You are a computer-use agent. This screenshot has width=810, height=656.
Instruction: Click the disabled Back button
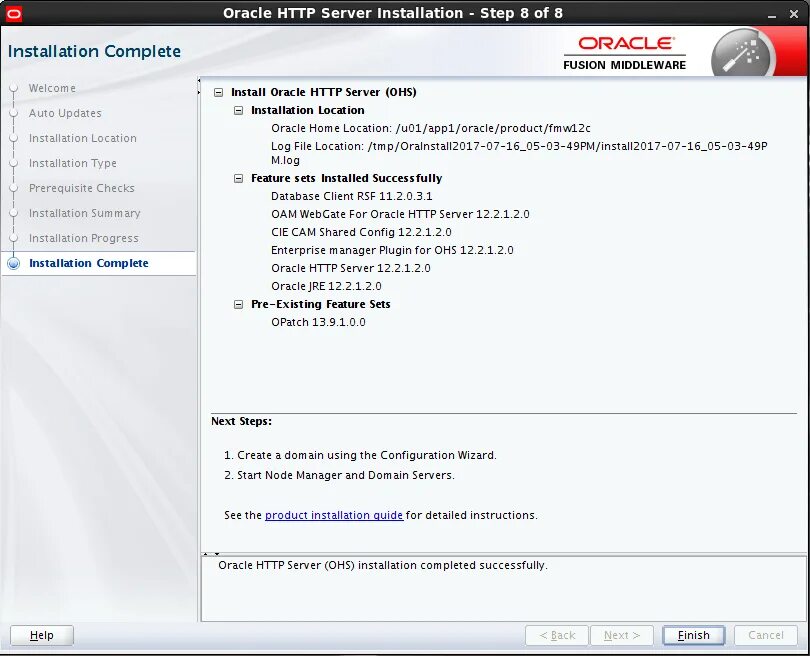pyautogui.click(x=557, y=635)
